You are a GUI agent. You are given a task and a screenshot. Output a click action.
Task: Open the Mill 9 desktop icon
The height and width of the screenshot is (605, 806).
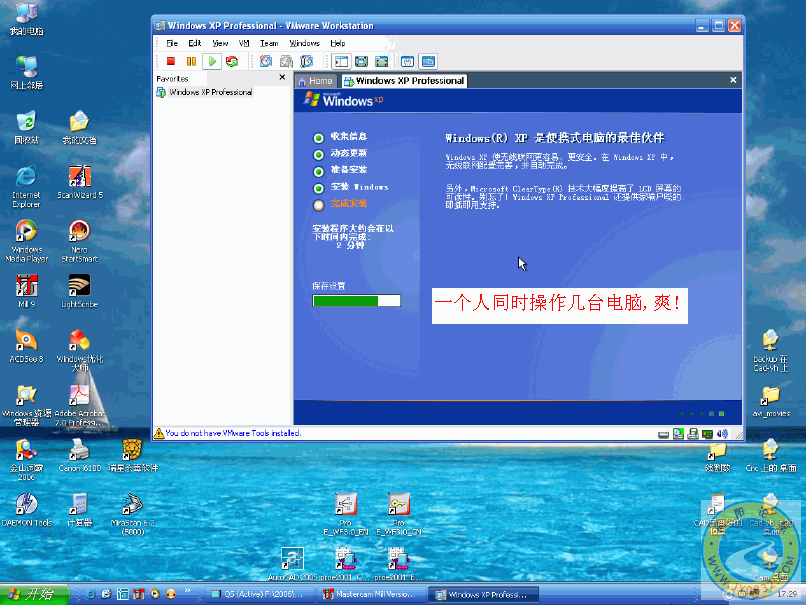pyautogui.click(x=26, y=291)
